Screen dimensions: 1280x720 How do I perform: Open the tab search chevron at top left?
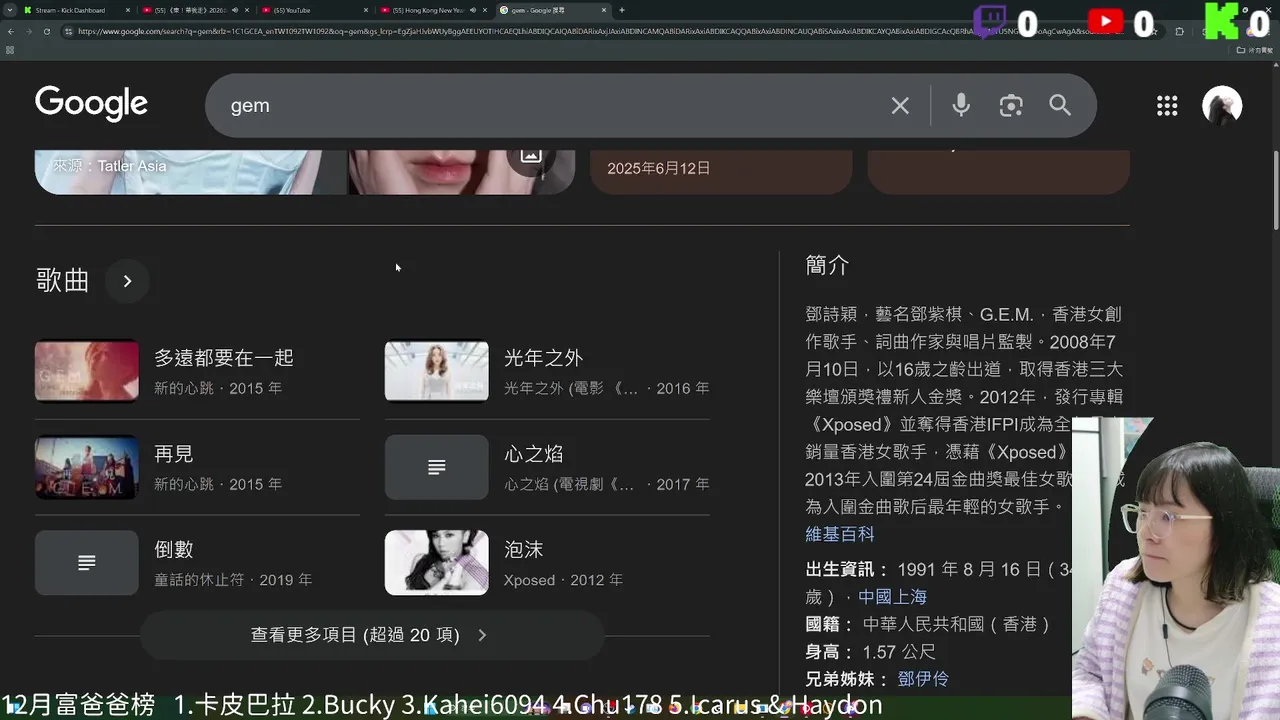[x=9, y=10]
